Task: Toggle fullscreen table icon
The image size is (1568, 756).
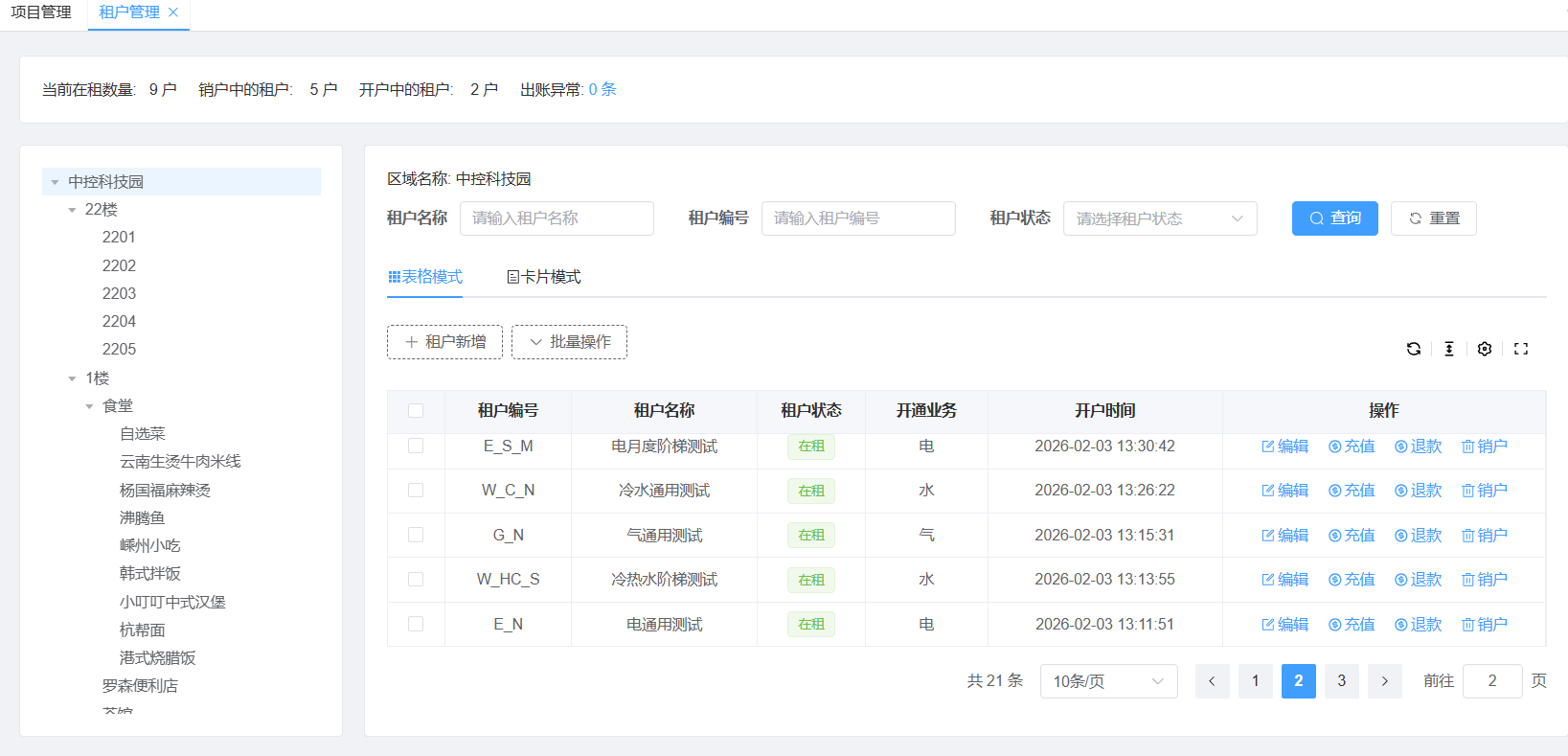Action: click(1521, 349)
